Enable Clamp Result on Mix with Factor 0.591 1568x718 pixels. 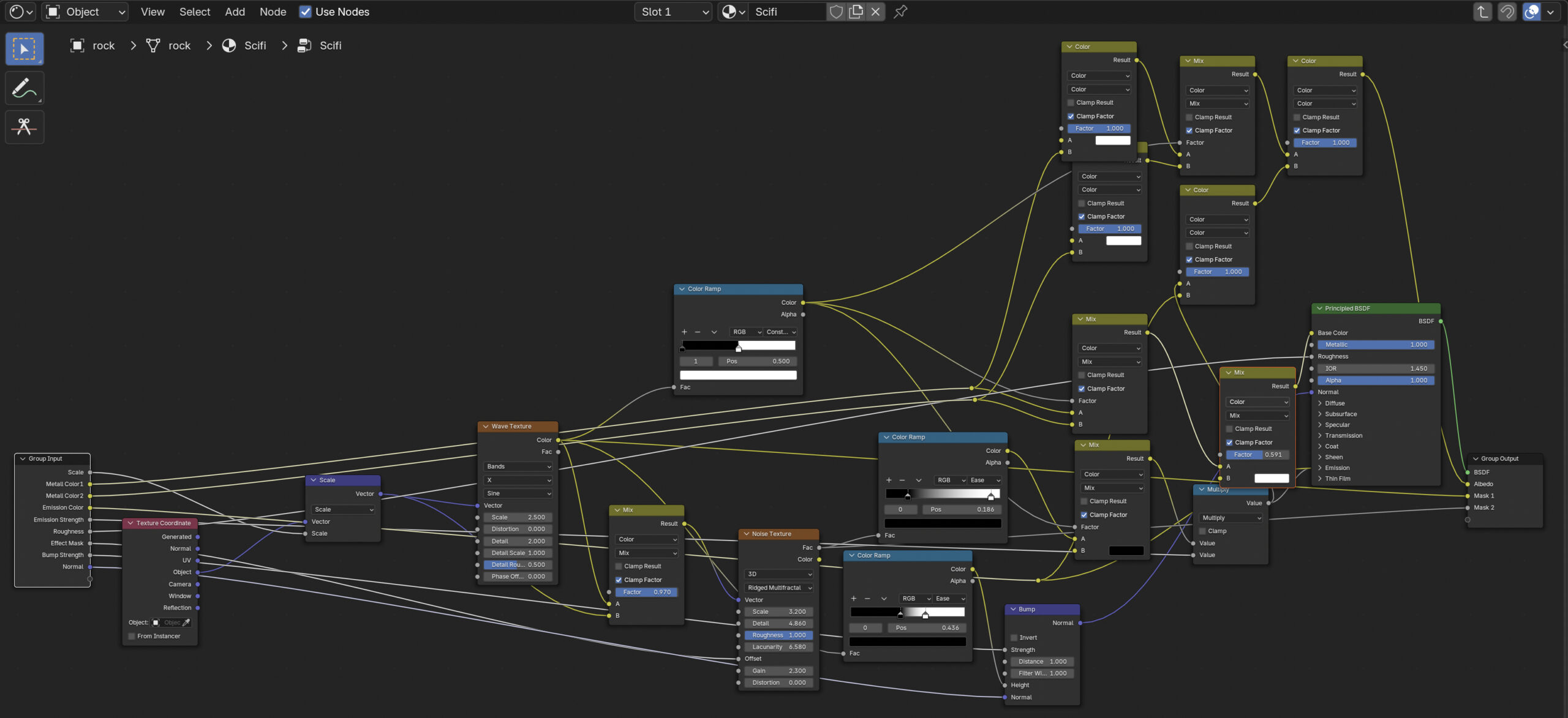pyautogui.click(x=1229, y=428)
